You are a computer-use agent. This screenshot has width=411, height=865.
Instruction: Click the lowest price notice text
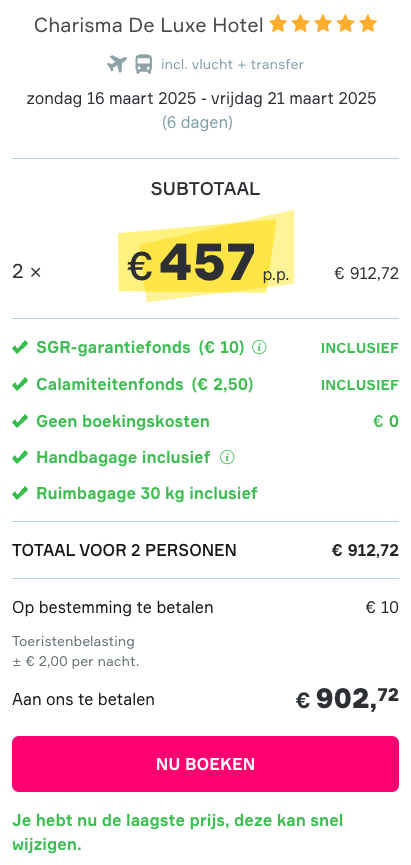(178, 832)
